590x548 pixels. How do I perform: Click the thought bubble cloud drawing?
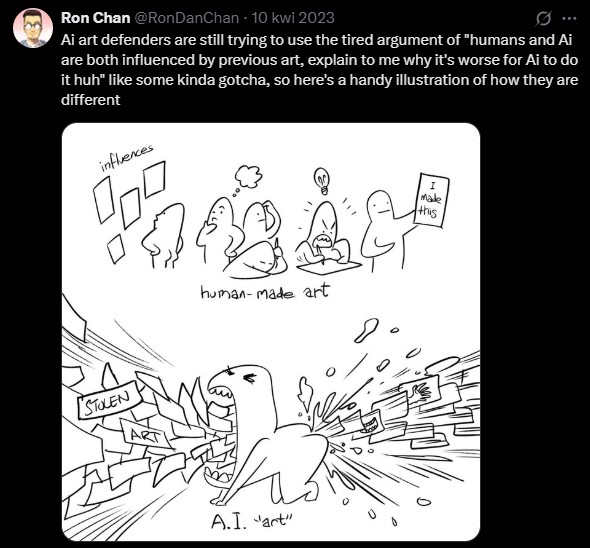(x=248, y=176)
